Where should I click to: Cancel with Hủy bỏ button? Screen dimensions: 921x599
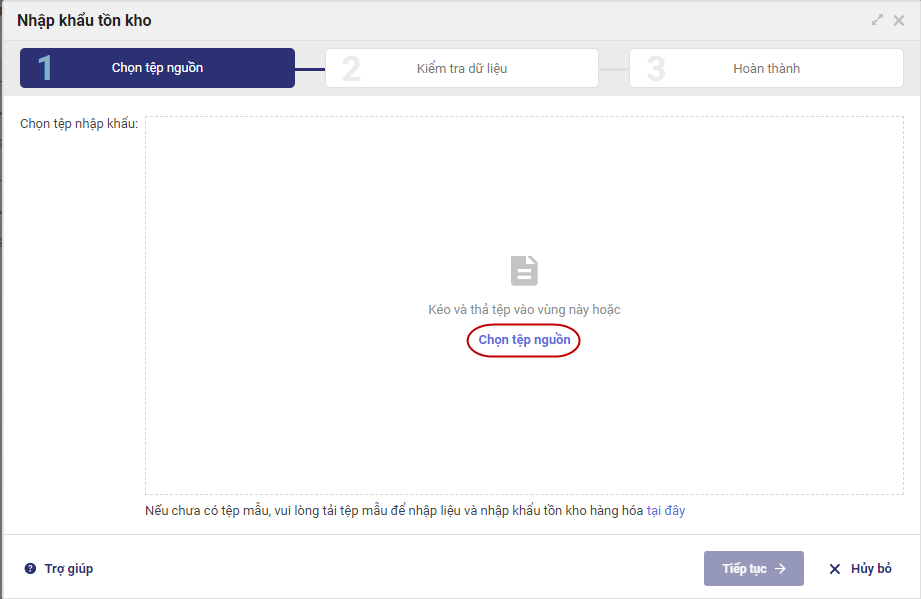pos(860,568)
